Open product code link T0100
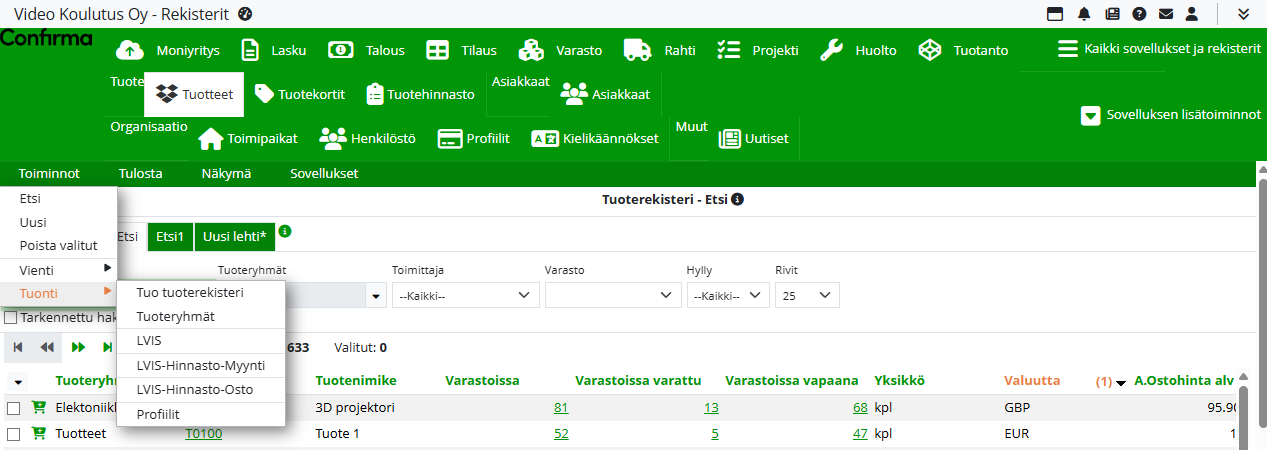 [x=203, y=434]
